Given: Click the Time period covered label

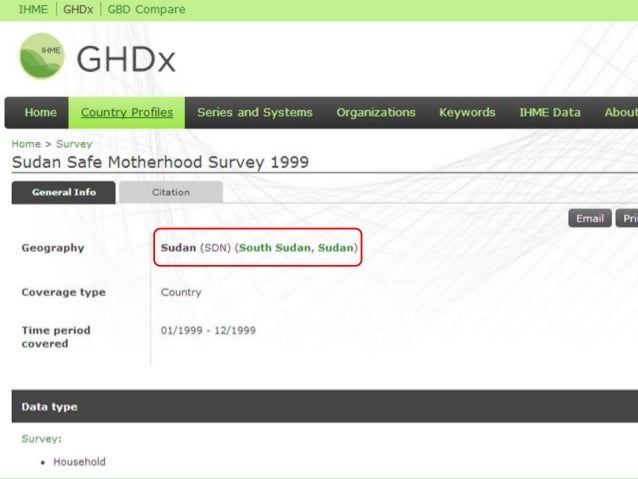Looking at the screenshot, I should click(x=56, y=337).
